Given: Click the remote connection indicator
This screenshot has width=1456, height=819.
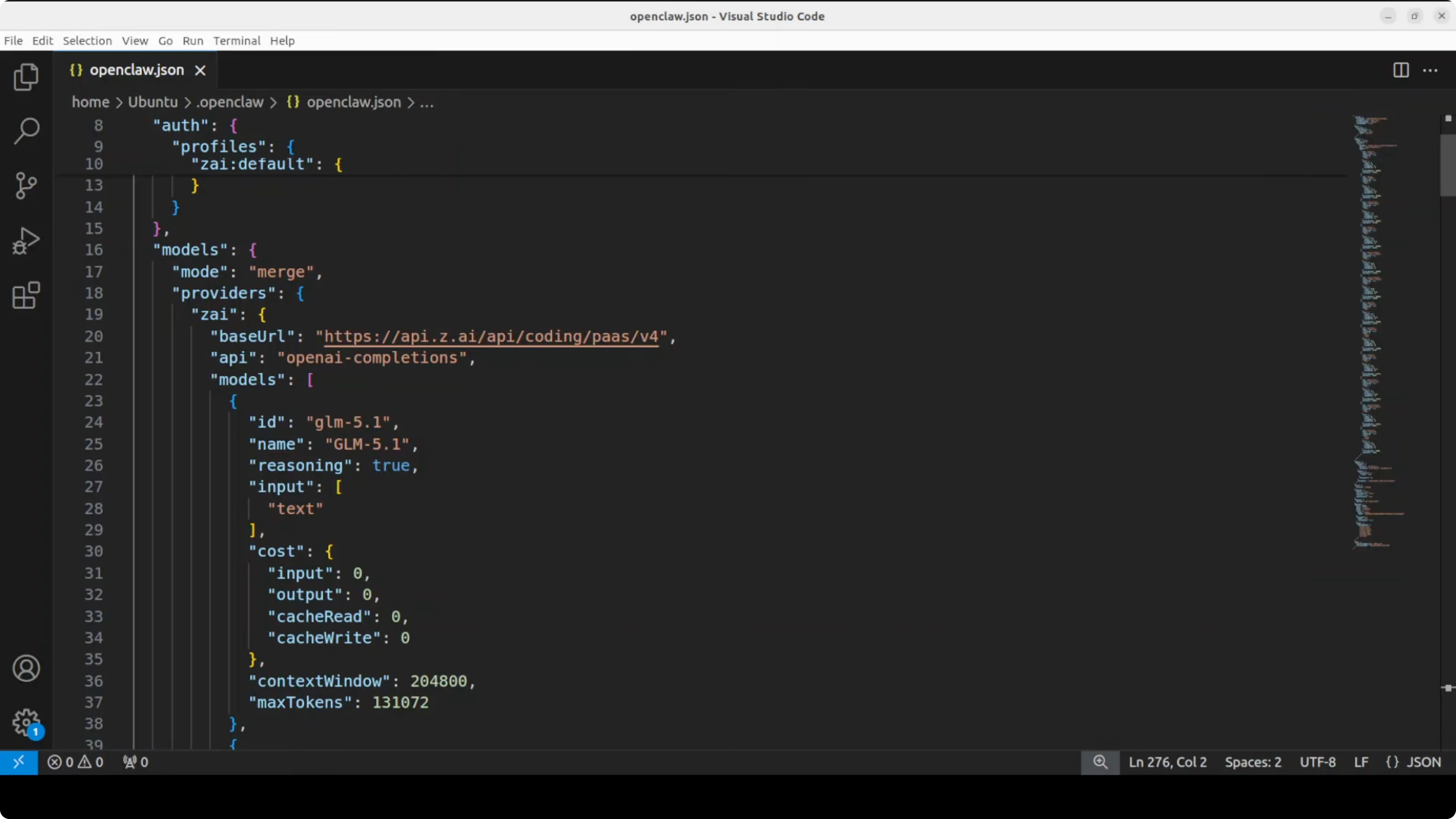Looking at the screenshot, I should (19, 762).
